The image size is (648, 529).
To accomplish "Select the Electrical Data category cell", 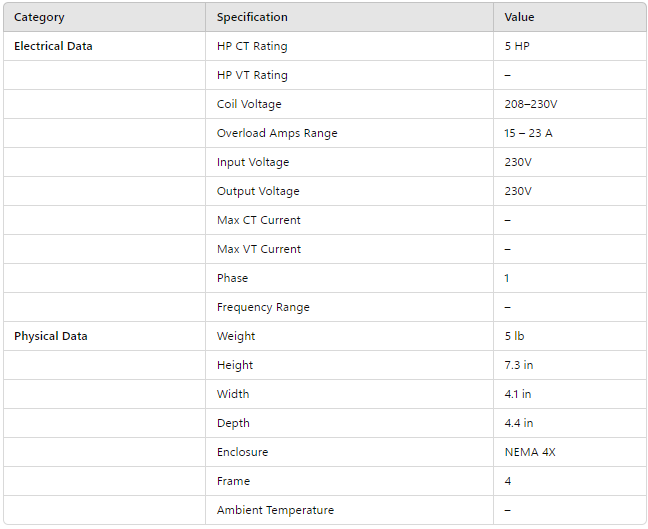I will point(53,46).
